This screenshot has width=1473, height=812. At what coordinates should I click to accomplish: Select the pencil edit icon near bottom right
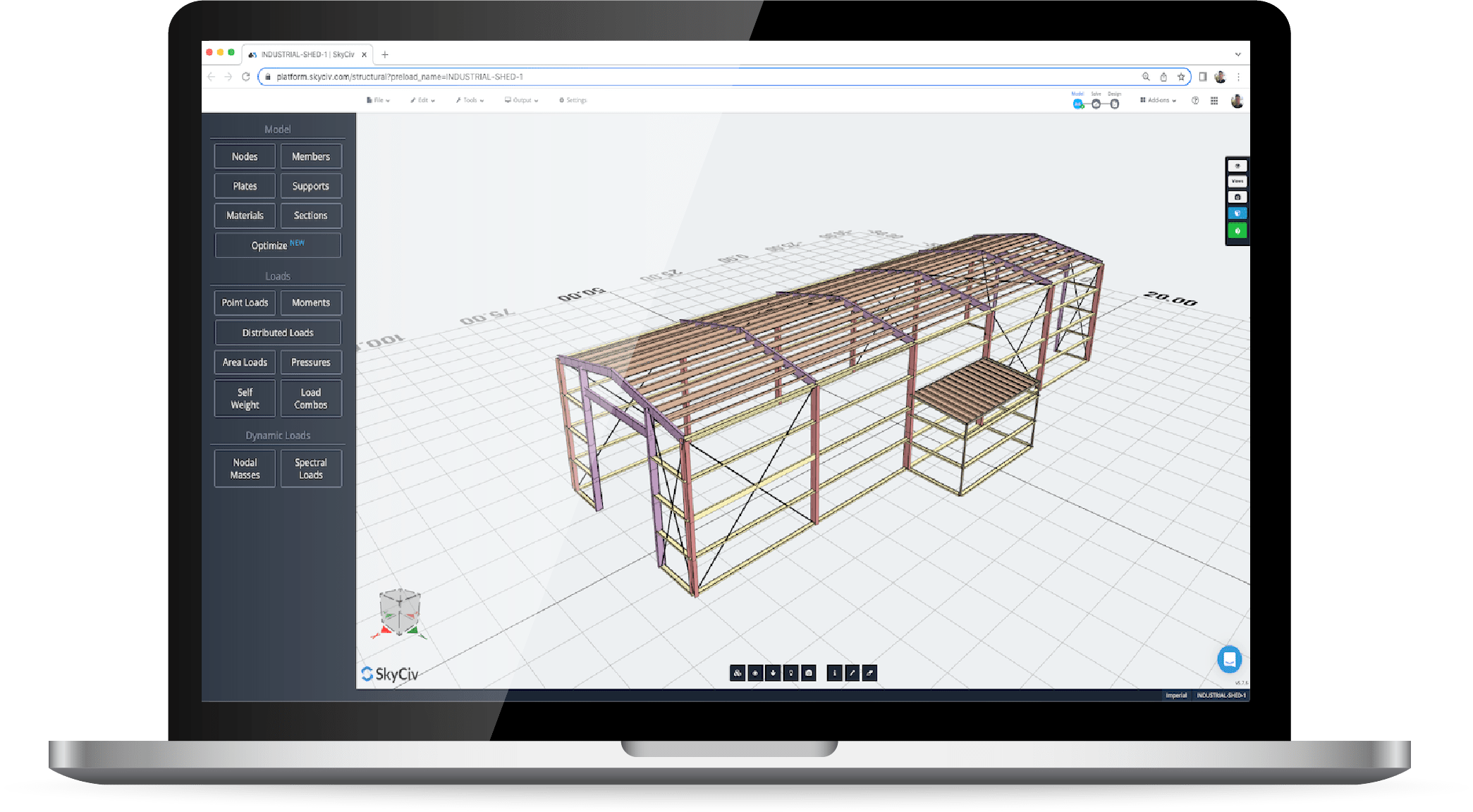tap(852, 673)
